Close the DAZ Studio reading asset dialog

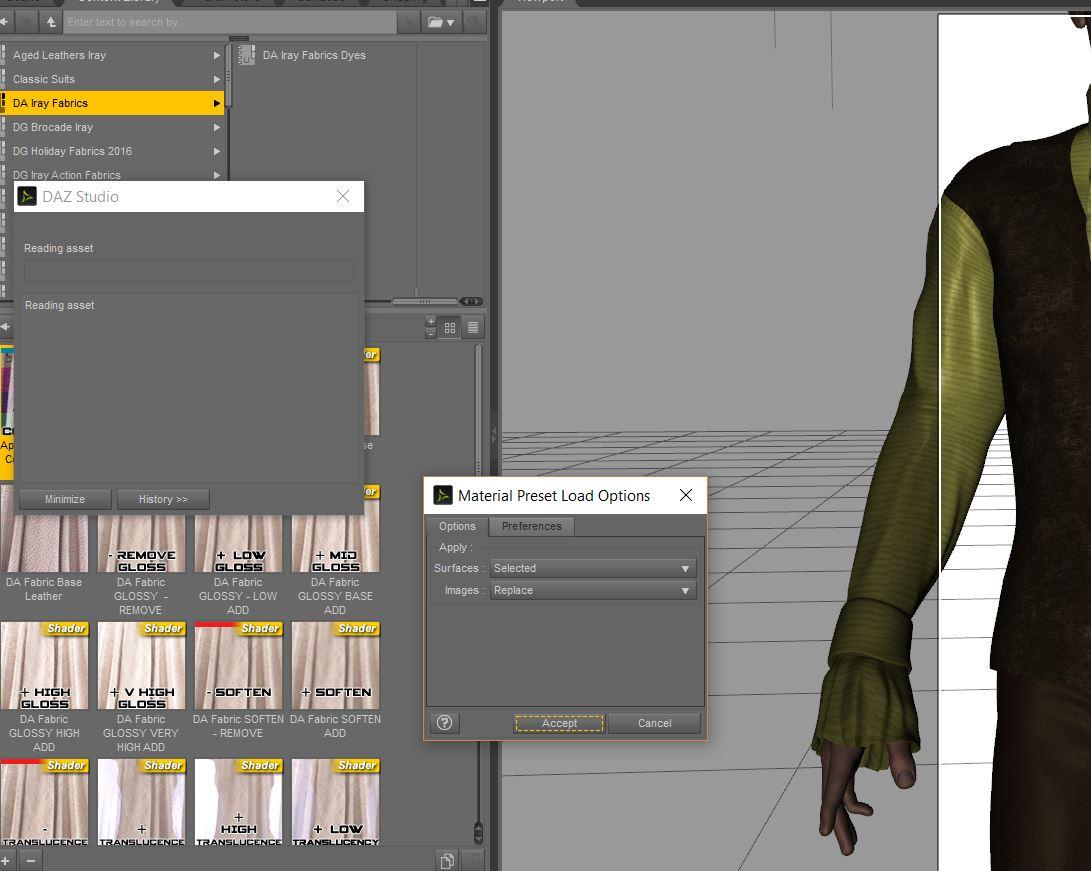click(x=343, y=196)
